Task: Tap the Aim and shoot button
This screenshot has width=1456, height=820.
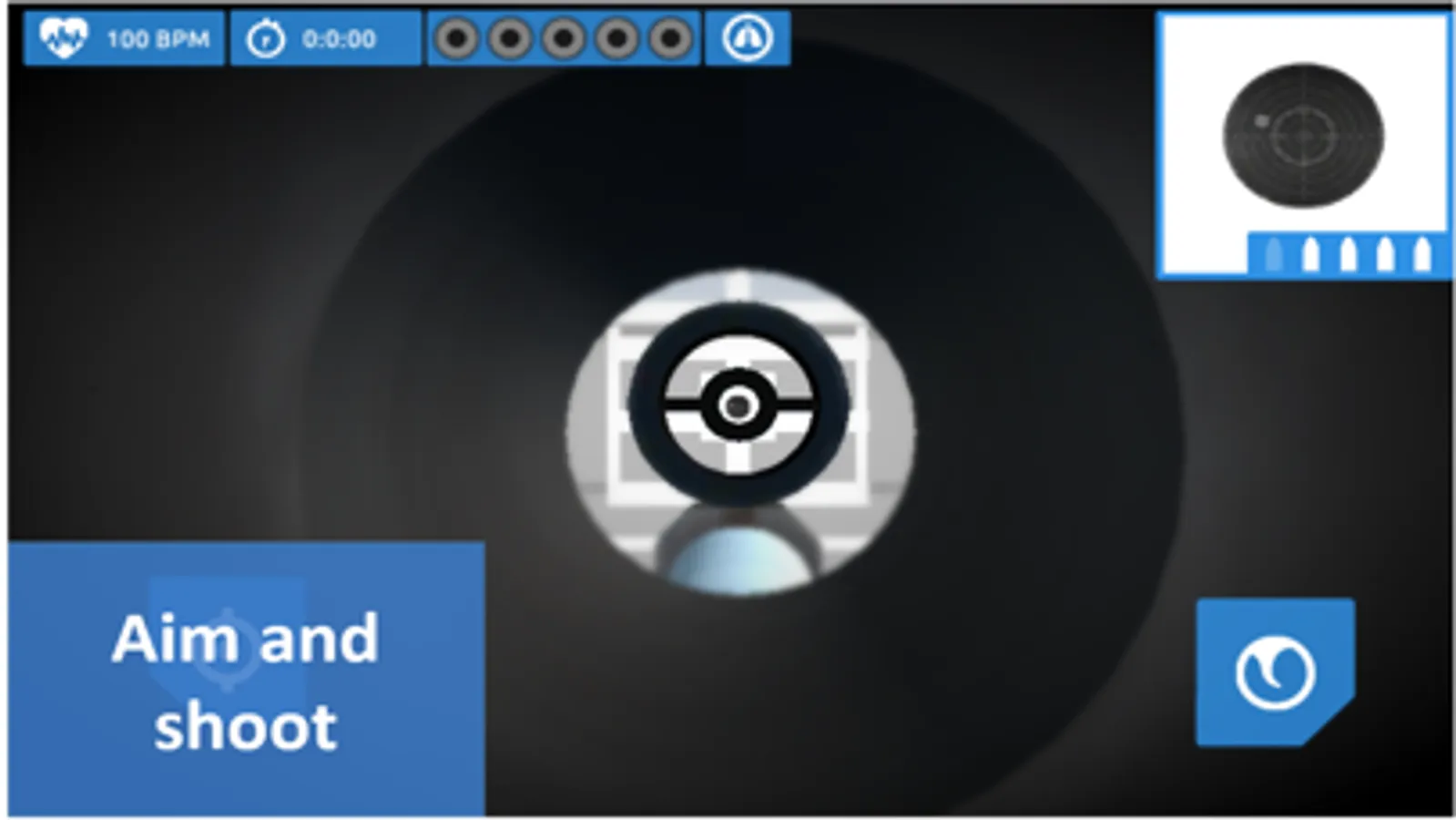Action: pos(246,679)
